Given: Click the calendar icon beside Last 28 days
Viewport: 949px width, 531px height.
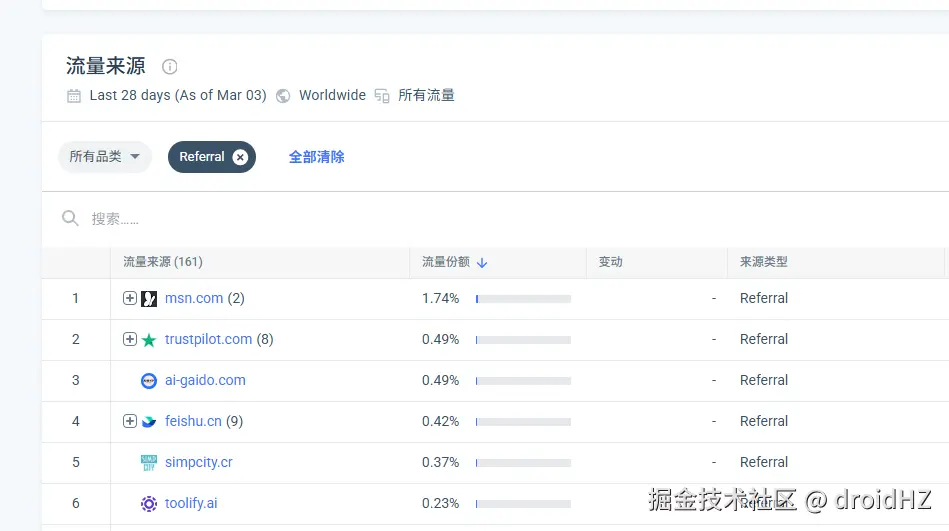Looking at the screenshot, I should click(x=74, y=96).
